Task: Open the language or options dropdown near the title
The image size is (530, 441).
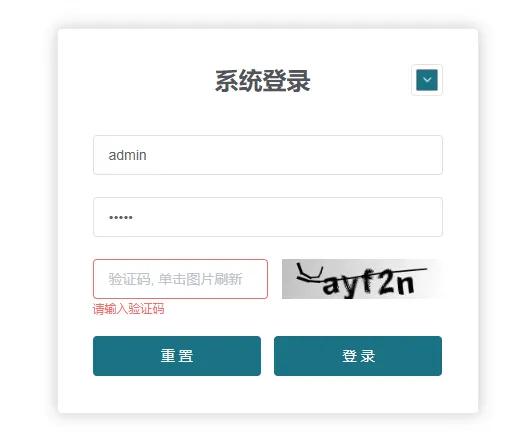Action: 427,80
